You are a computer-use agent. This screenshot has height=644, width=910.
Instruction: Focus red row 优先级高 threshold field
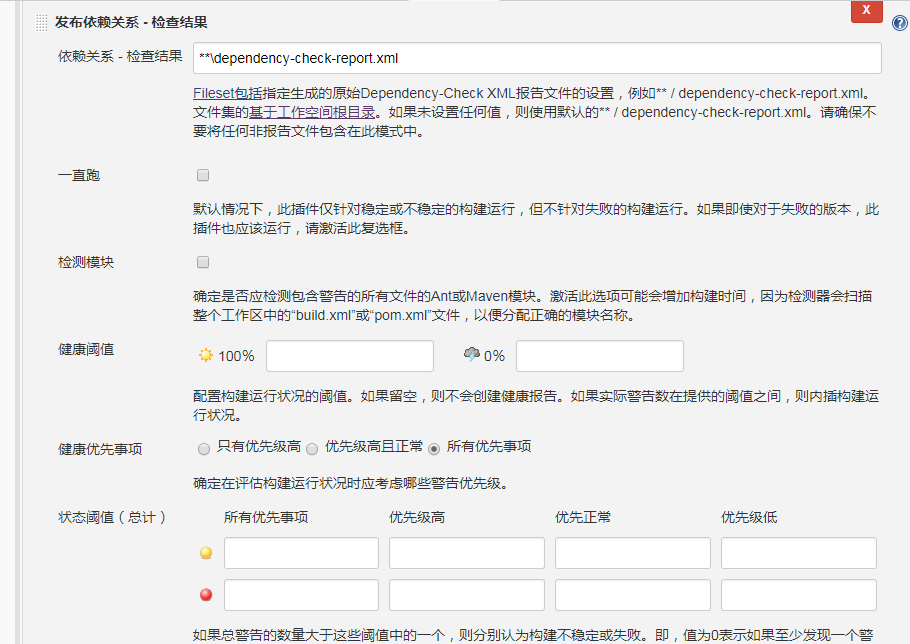pos(467,595)
